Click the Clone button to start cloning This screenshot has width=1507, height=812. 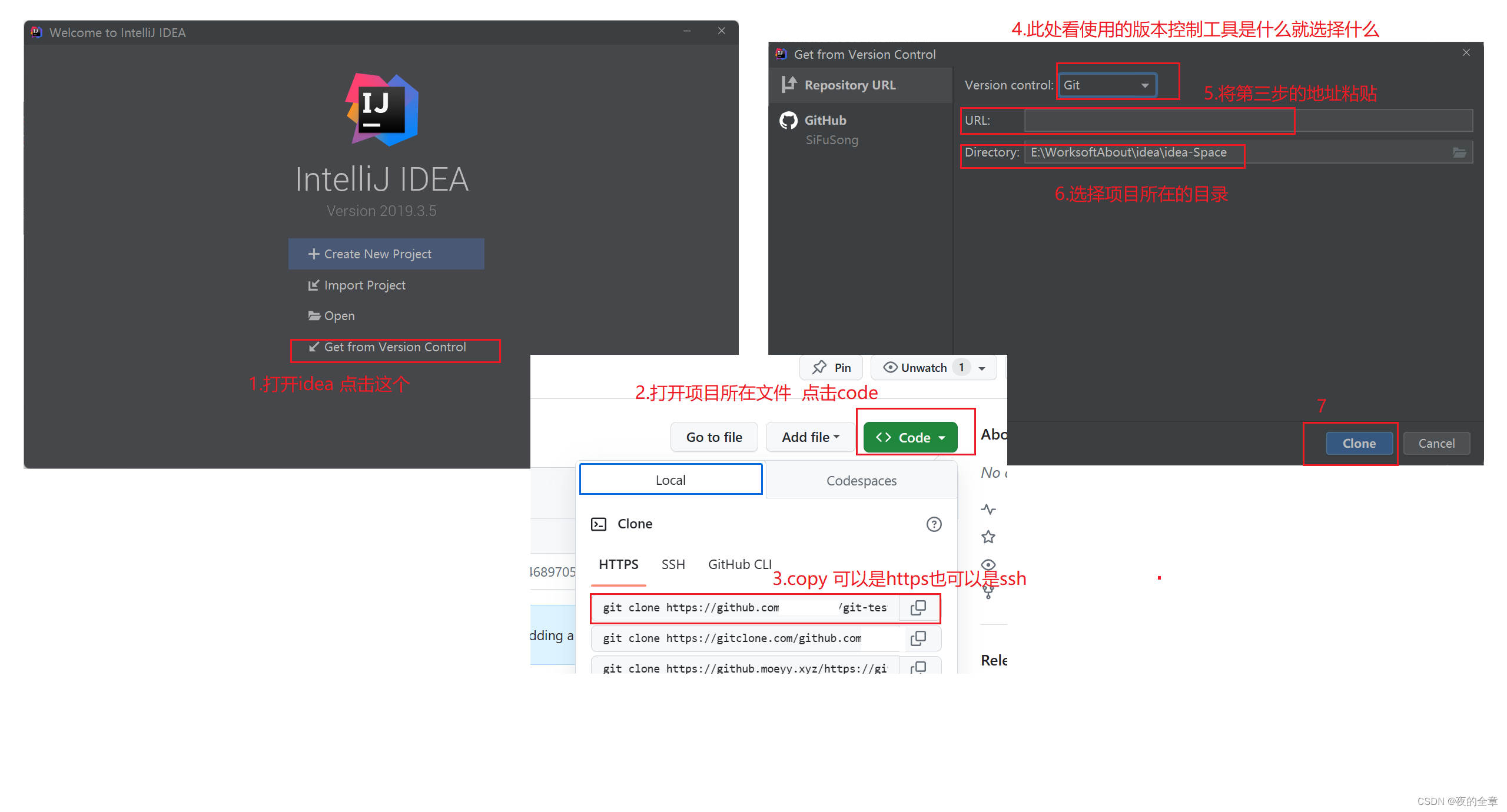pos(1359,443)
